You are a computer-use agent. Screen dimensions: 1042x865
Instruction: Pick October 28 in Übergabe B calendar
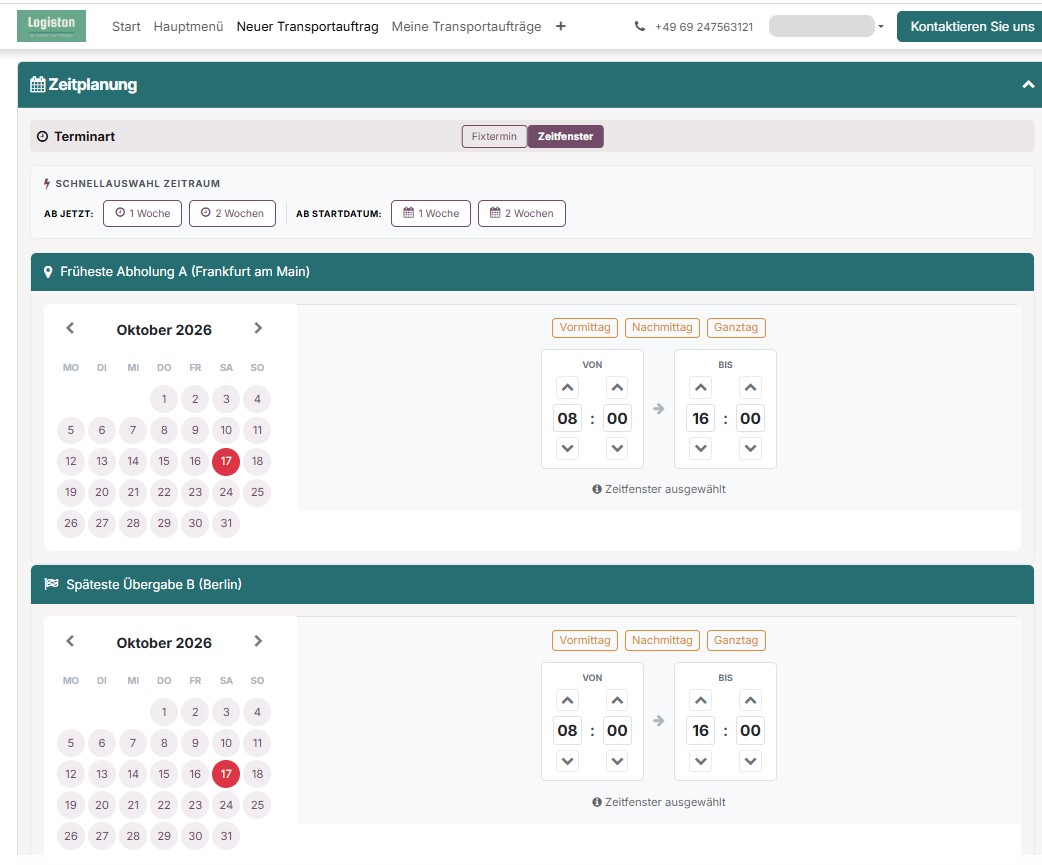tap(133, 836)
